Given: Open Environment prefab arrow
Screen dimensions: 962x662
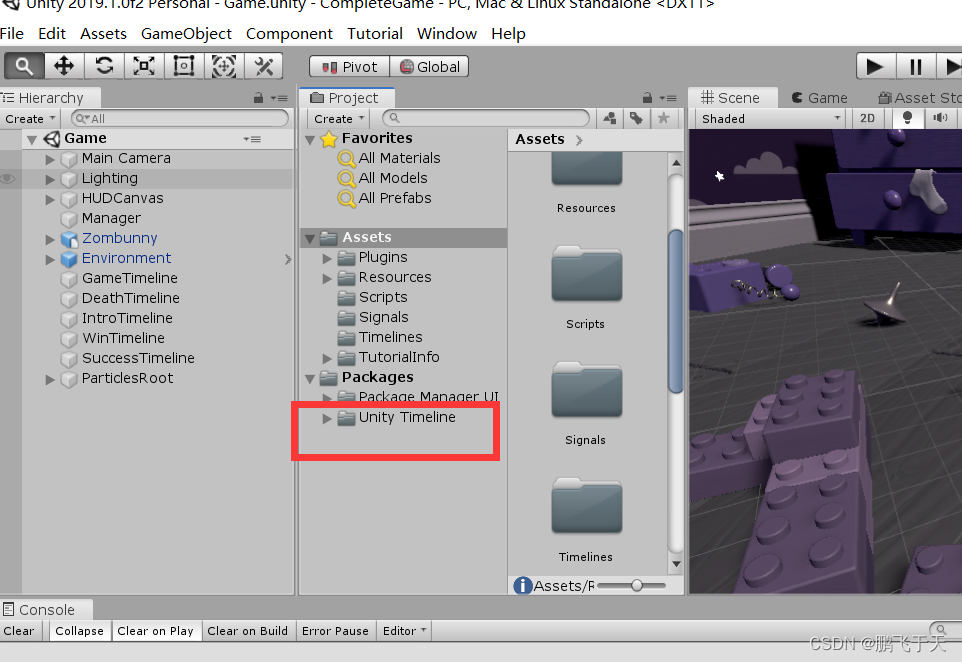Looking at the screenshot, I should 288,260.
